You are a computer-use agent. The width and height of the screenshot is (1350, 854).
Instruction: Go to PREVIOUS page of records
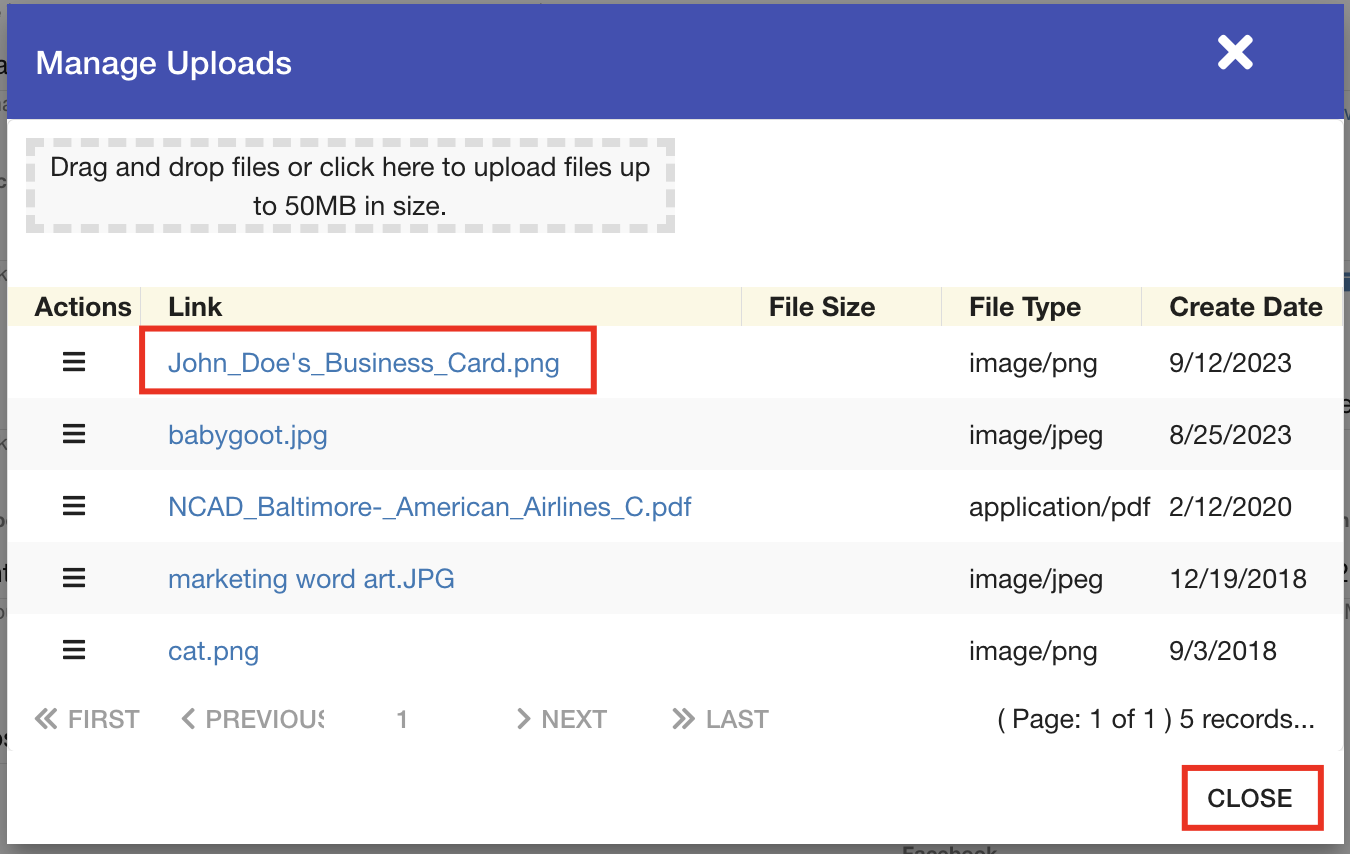pyautogui.click(x=253, y=719)
